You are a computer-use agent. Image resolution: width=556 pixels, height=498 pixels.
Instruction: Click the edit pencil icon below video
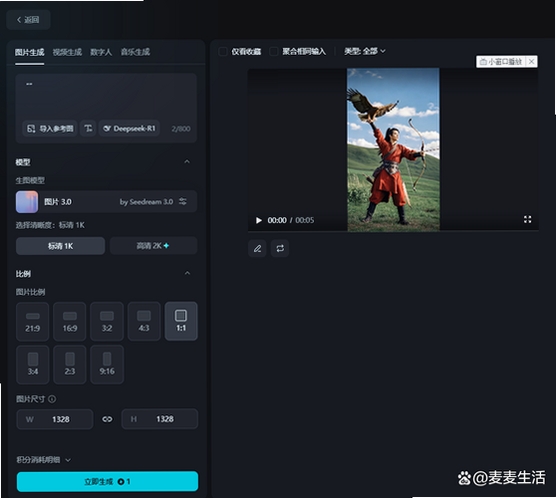(x=257, y=248)
